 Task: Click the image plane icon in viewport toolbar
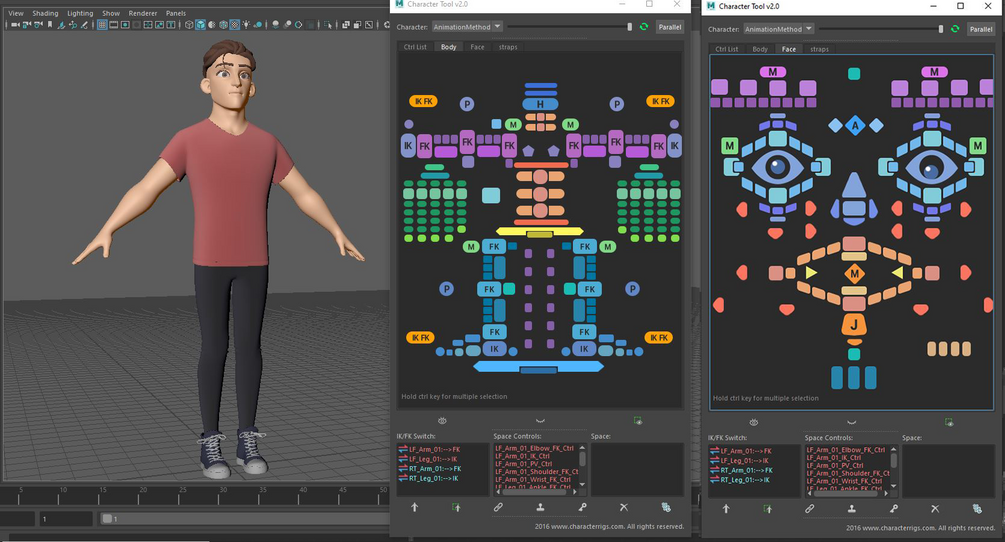point(61,25)
